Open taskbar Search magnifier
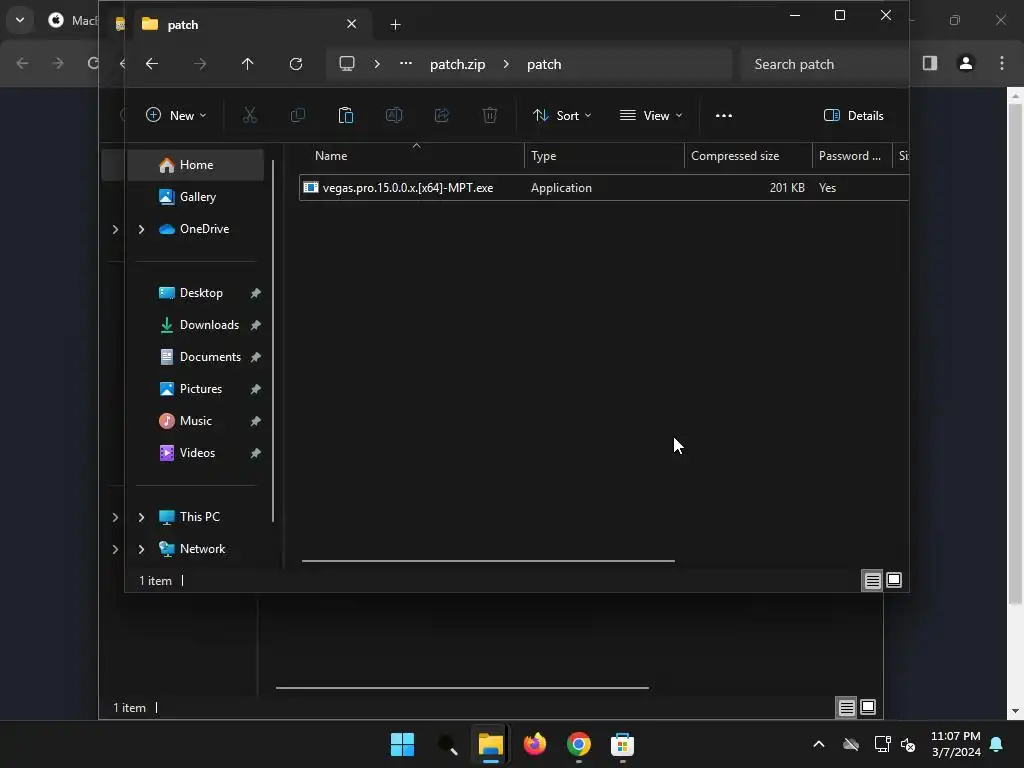 tap(447, 744)
